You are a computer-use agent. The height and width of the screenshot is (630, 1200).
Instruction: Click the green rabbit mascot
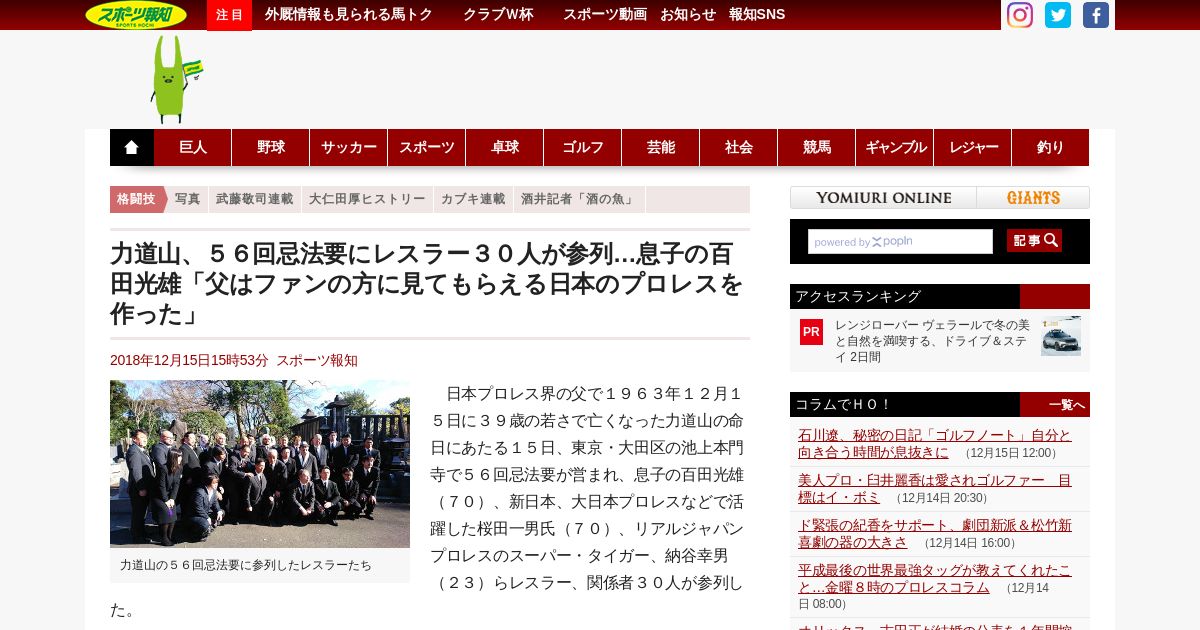click(174, 79)
